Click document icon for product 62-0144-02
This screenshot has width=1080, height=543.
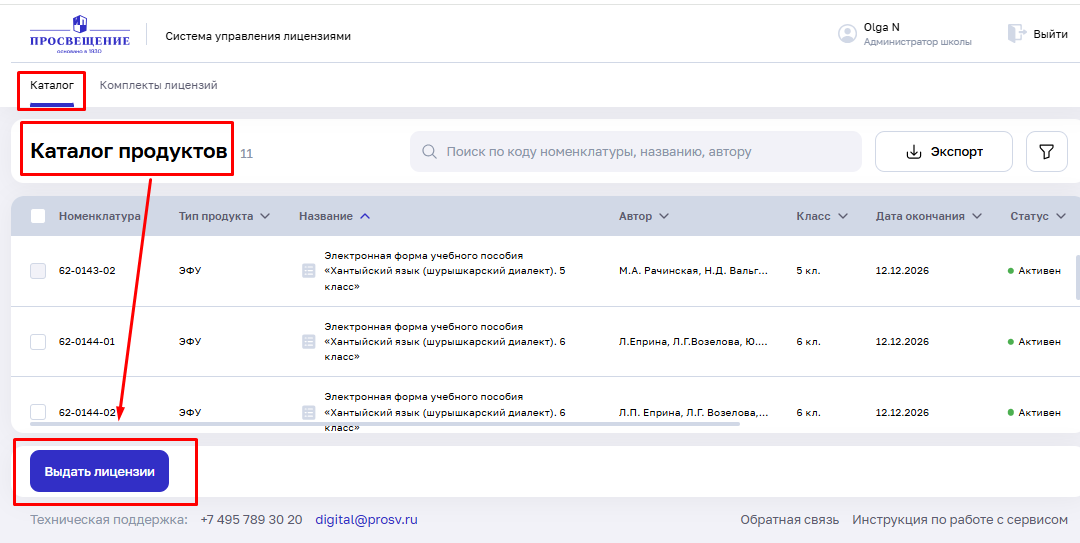309,412
